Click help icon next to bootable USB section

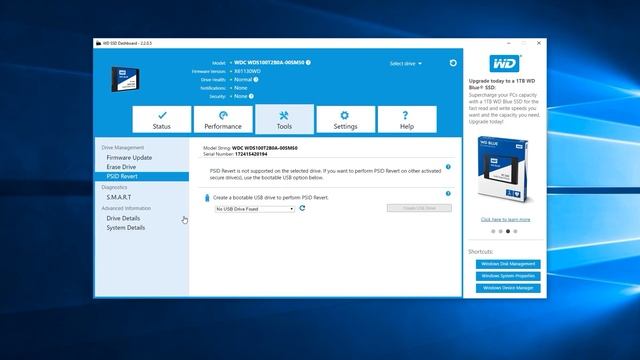[448, 193]
